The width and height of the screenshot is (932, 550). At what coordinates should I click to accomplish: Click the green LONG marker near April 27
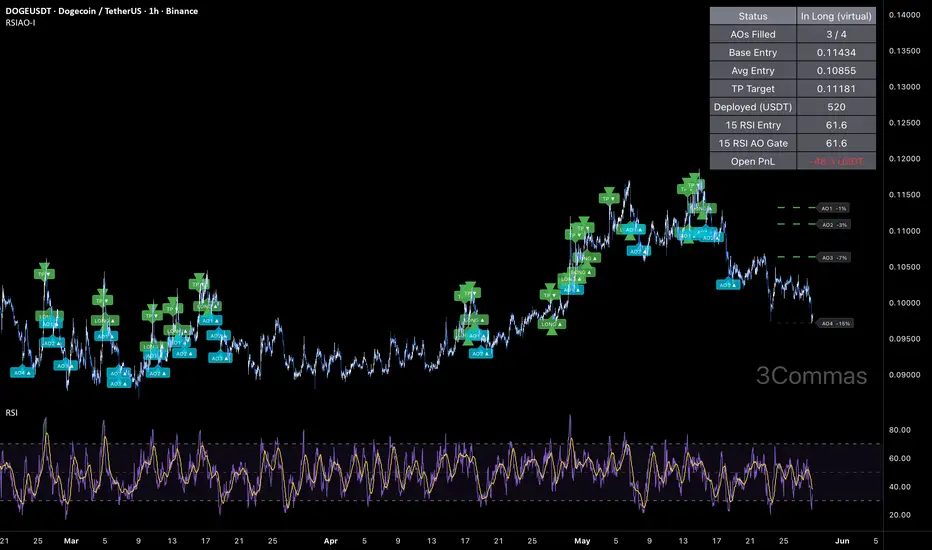(x=552, y=325)
